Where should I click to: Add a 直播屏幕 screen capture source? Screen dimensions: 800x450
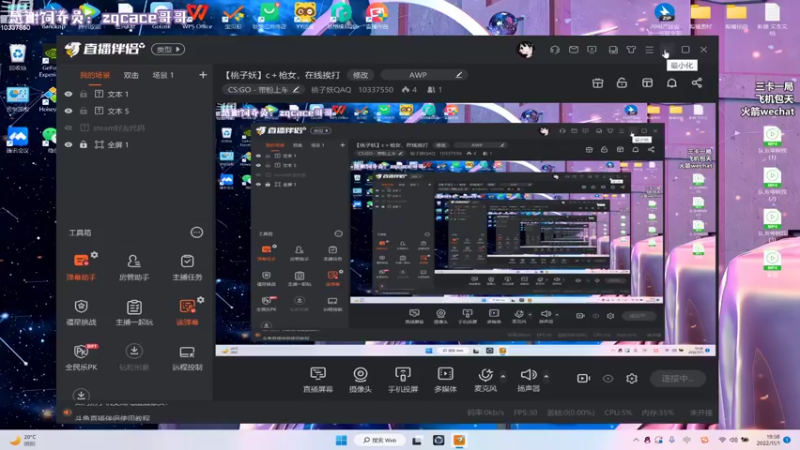pos(318,380)
